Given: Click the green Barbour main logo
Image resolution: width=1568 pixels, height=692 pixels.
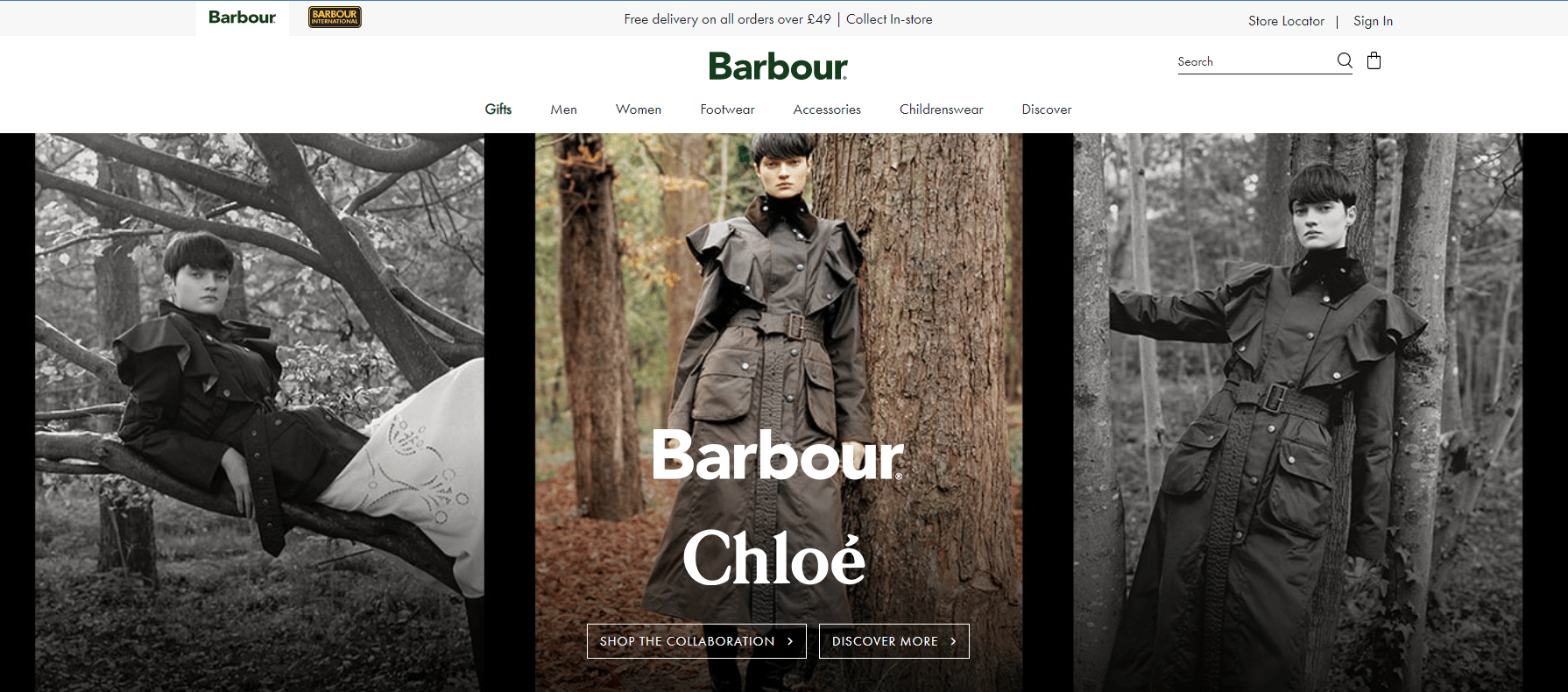Looking at the screenshot, I should click(x=778, y=67).
